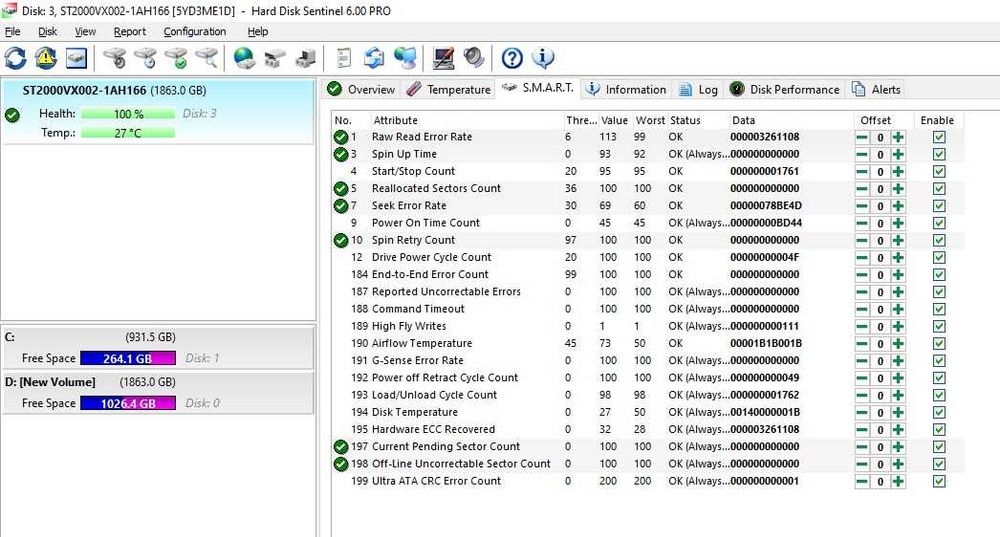Click the disk with green checkmark icon
Screen dimensions: 1000x537
point(176,58)
